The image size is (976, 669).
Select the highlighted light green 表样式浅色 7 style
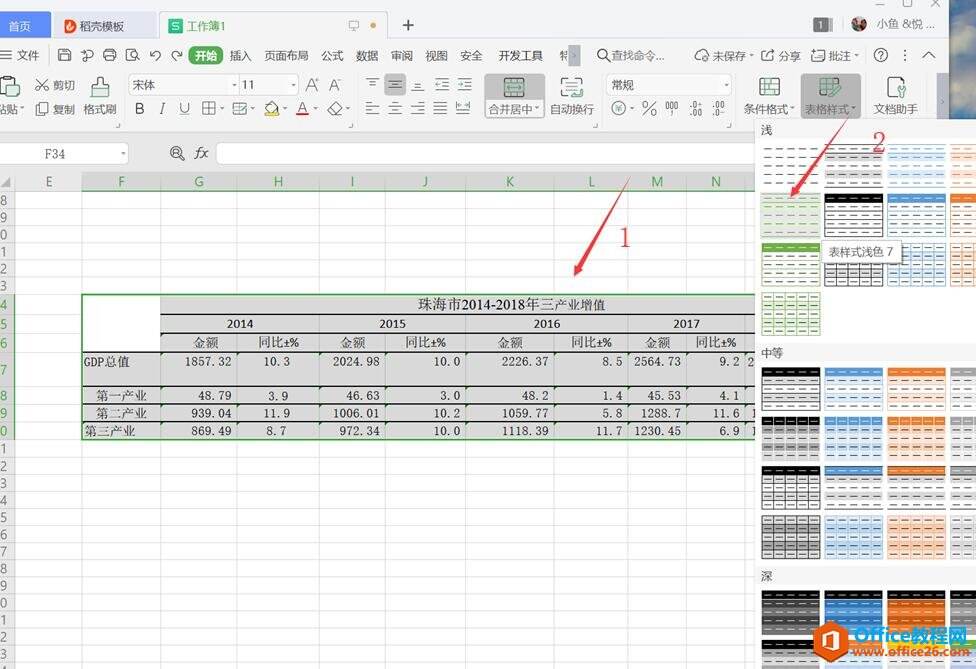[791, 215]
